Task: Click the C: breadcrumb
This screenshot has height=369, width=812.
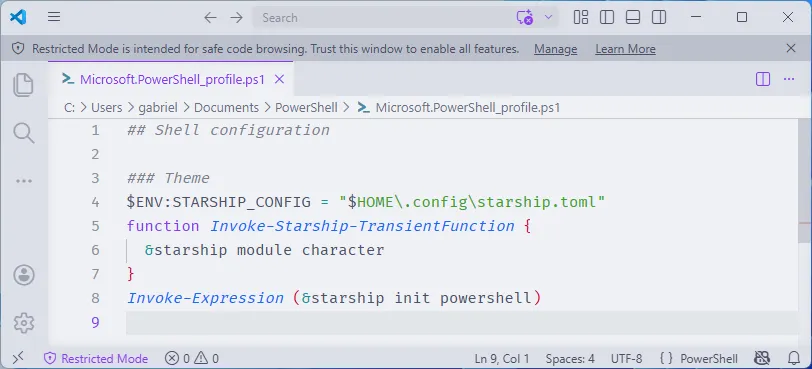Action: pyautogui.click(x=69, y=108)
